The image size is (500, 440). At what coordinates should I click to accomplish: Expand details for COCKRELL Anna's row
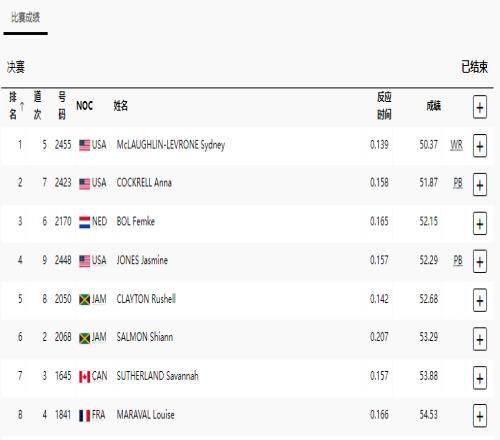coord(480,184)
